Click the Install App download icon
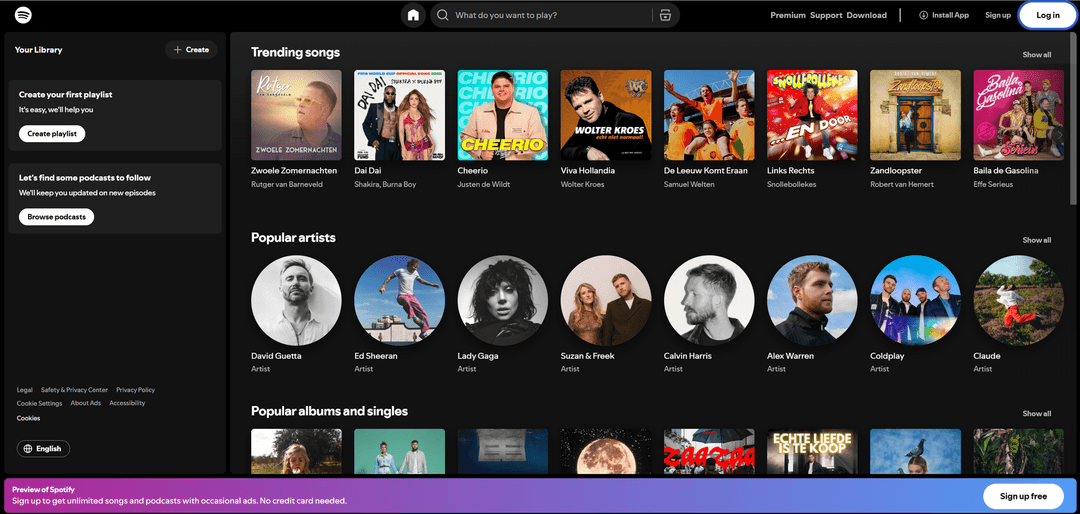 (924, 15)
